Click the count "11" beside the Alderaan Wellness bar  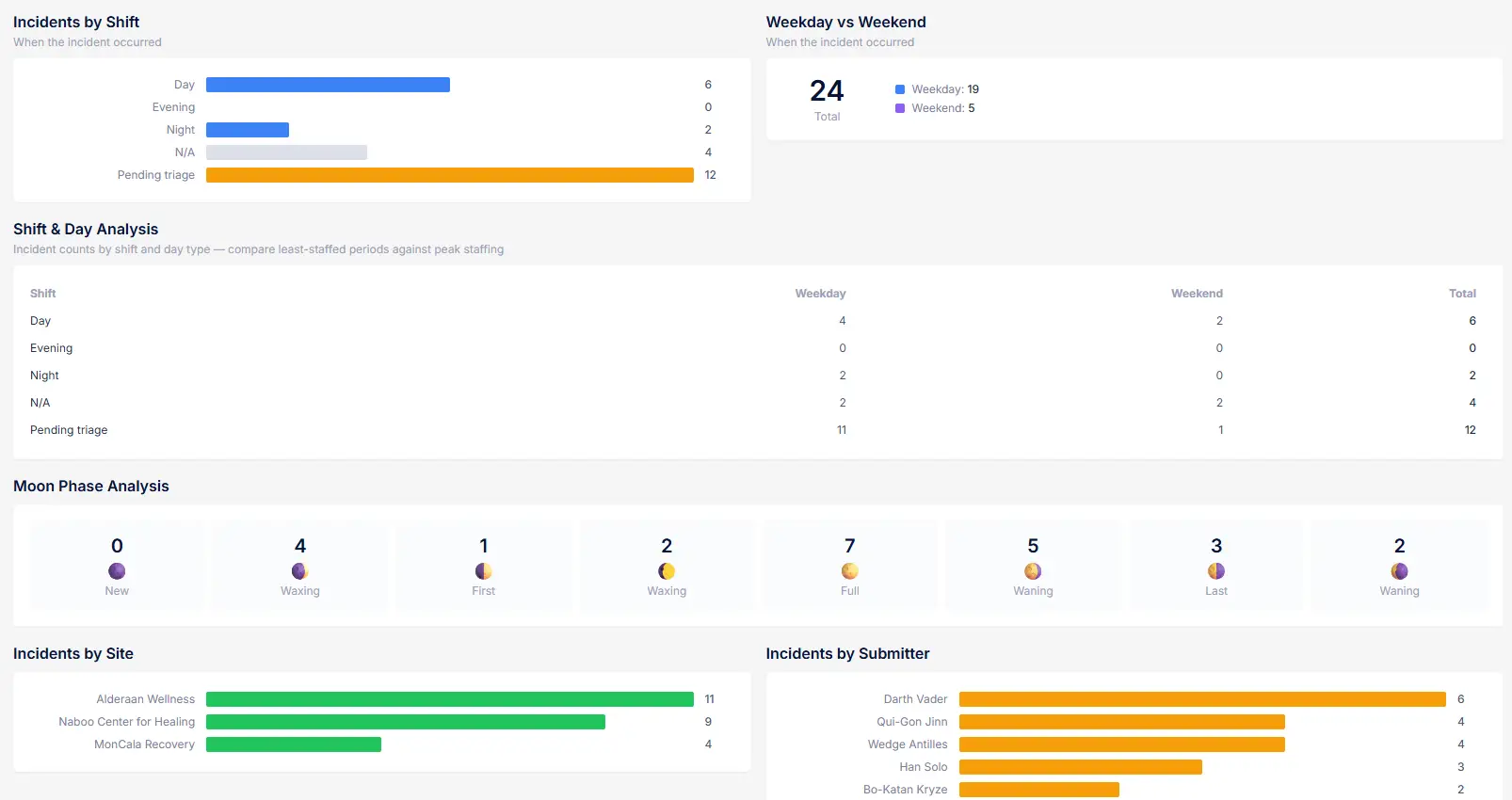[x=710, y=699]
